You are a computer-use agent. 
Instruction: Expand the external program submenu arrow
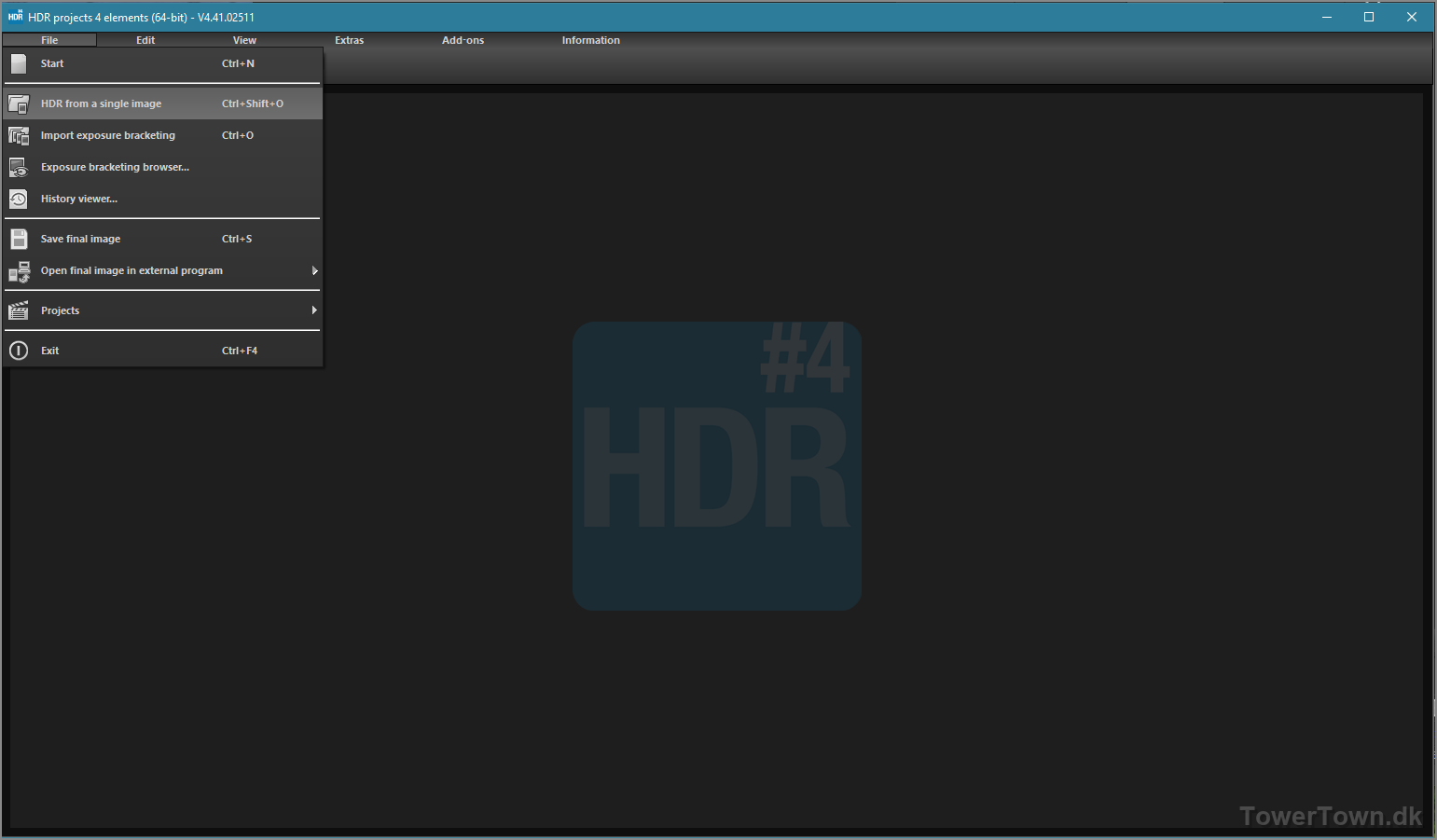pos(314,271)
